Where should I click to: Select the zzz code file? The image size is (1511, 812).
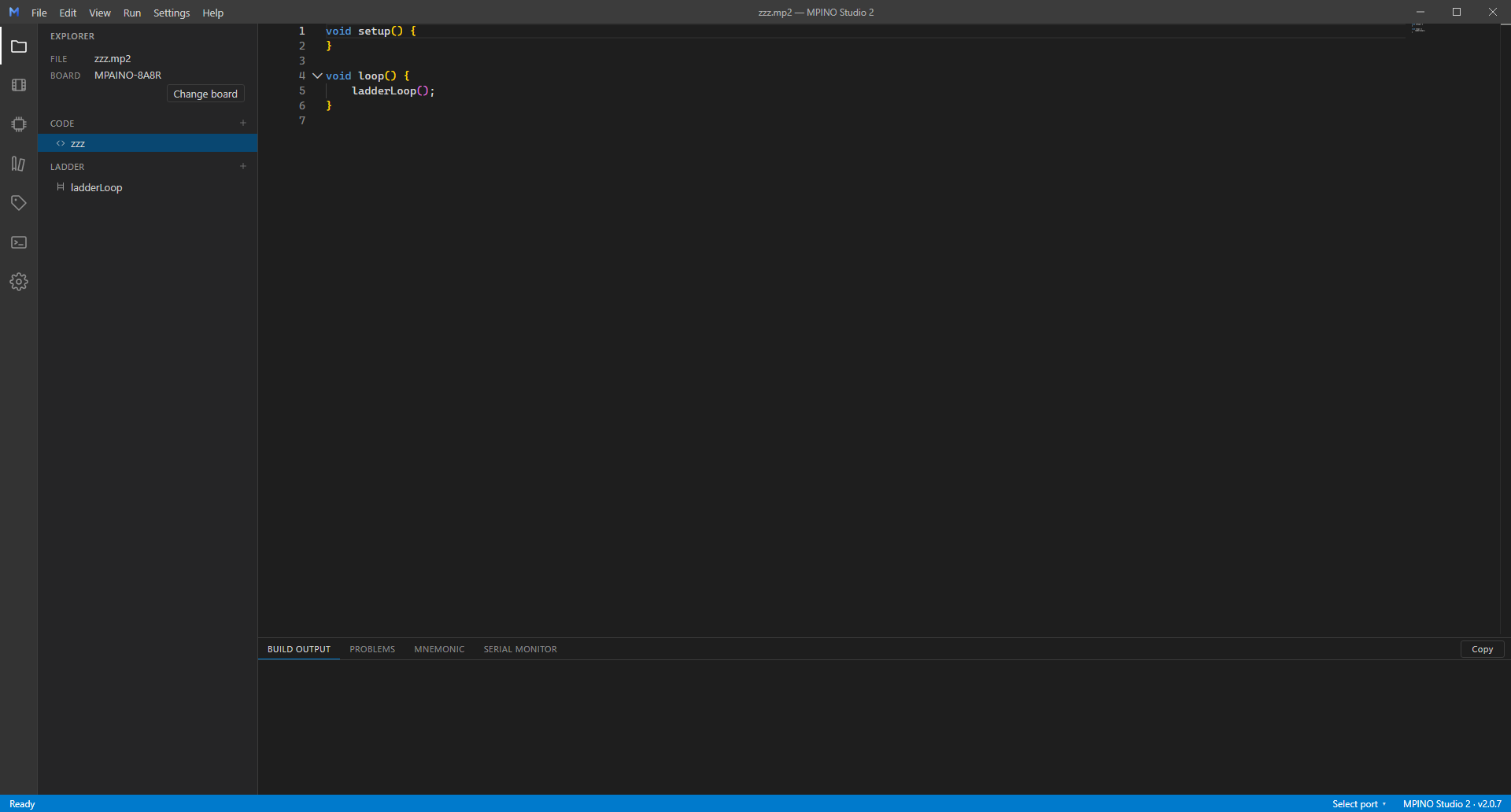pyautogui.click(x=148, y=143)
